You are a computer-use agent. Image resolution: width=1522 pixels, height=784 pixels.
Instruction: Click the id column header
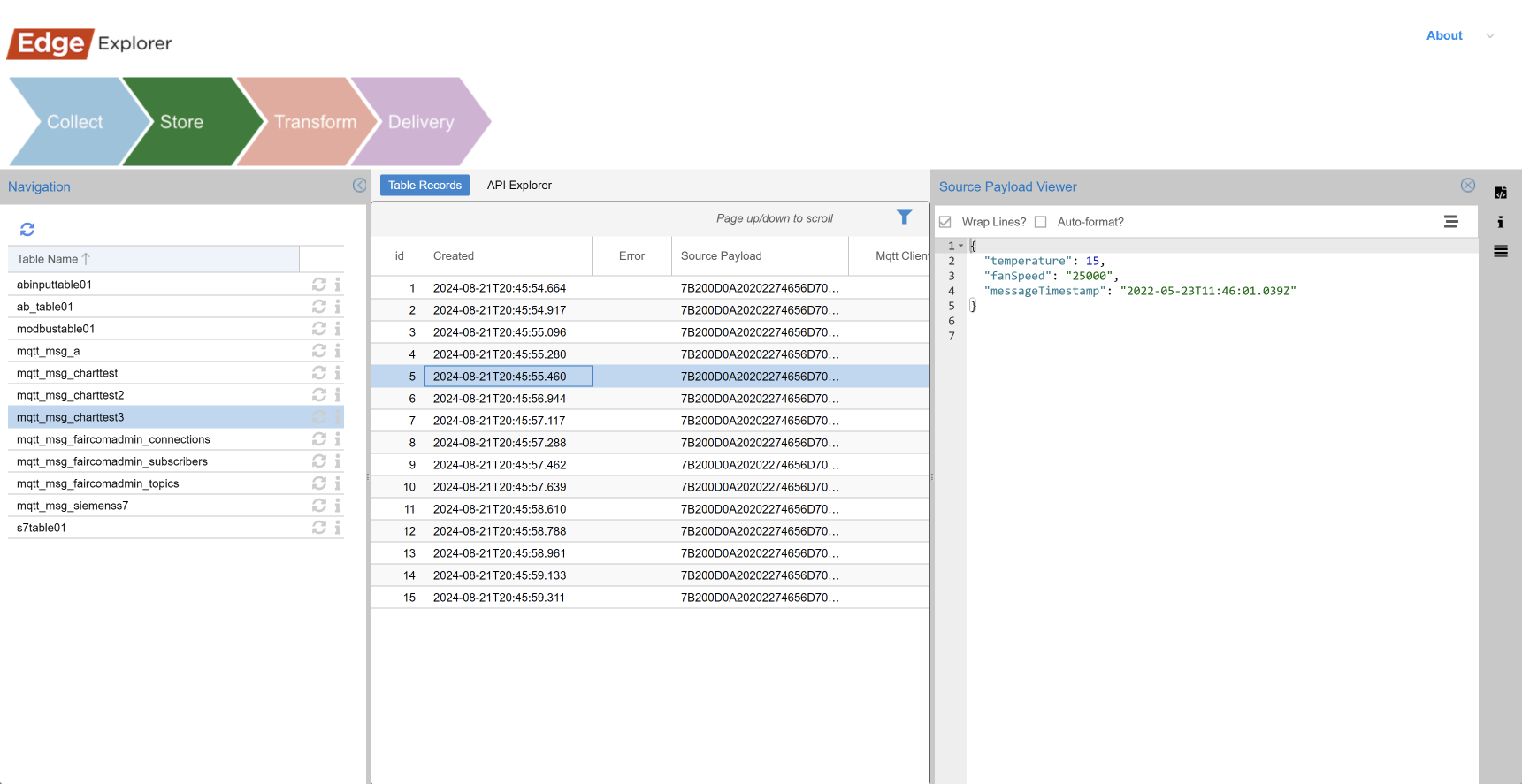pyautogui.click(x=399, y=256)
